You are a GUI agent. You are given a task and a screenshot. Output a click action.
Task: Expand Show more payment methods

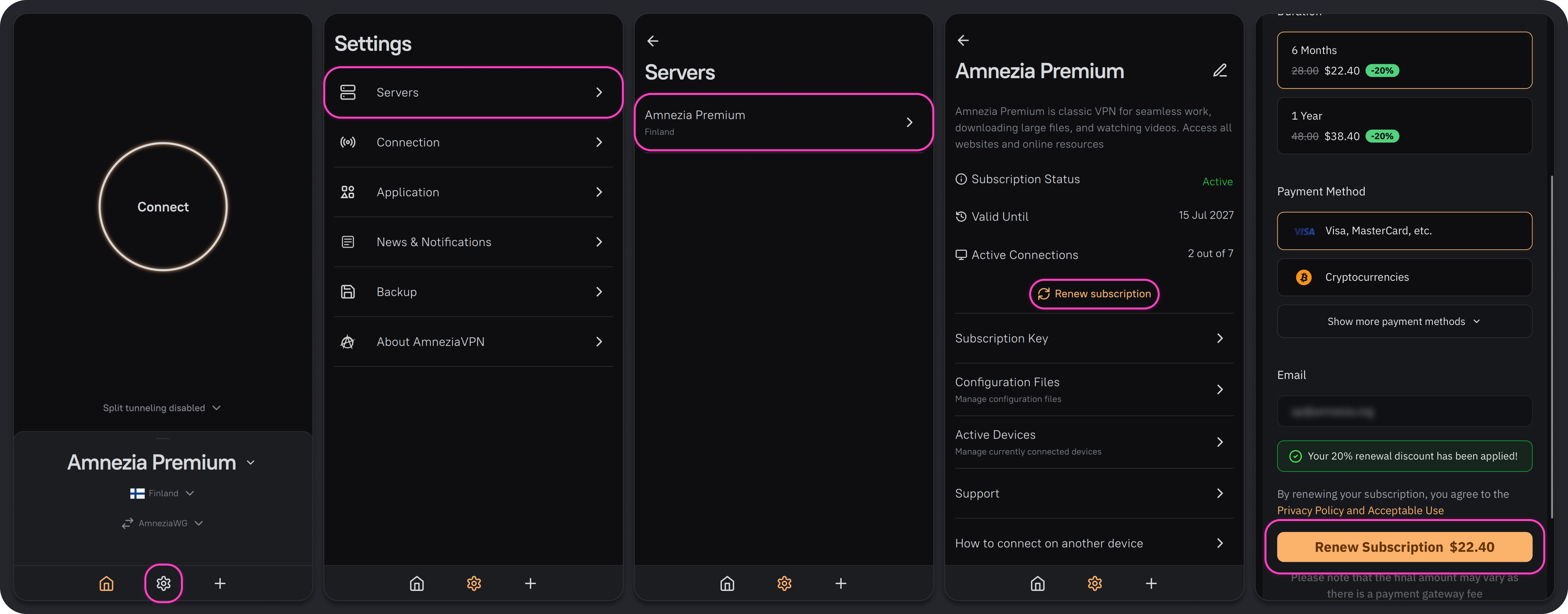point(1404,321)
